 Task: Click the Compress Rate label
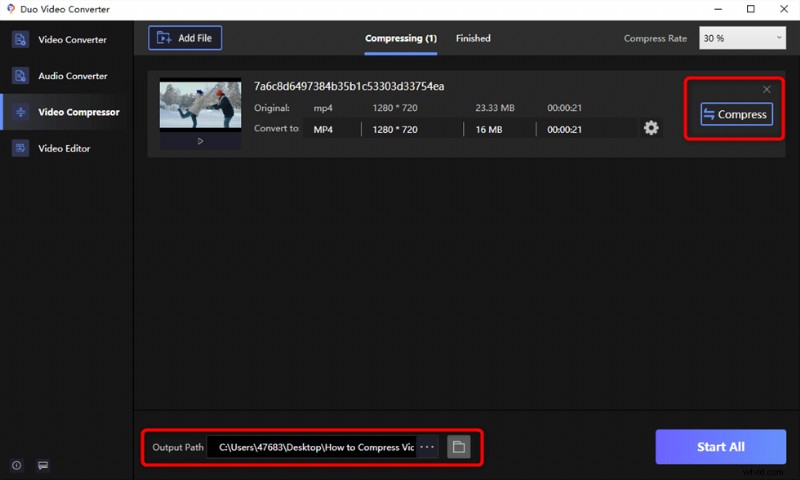coord(655,38)
